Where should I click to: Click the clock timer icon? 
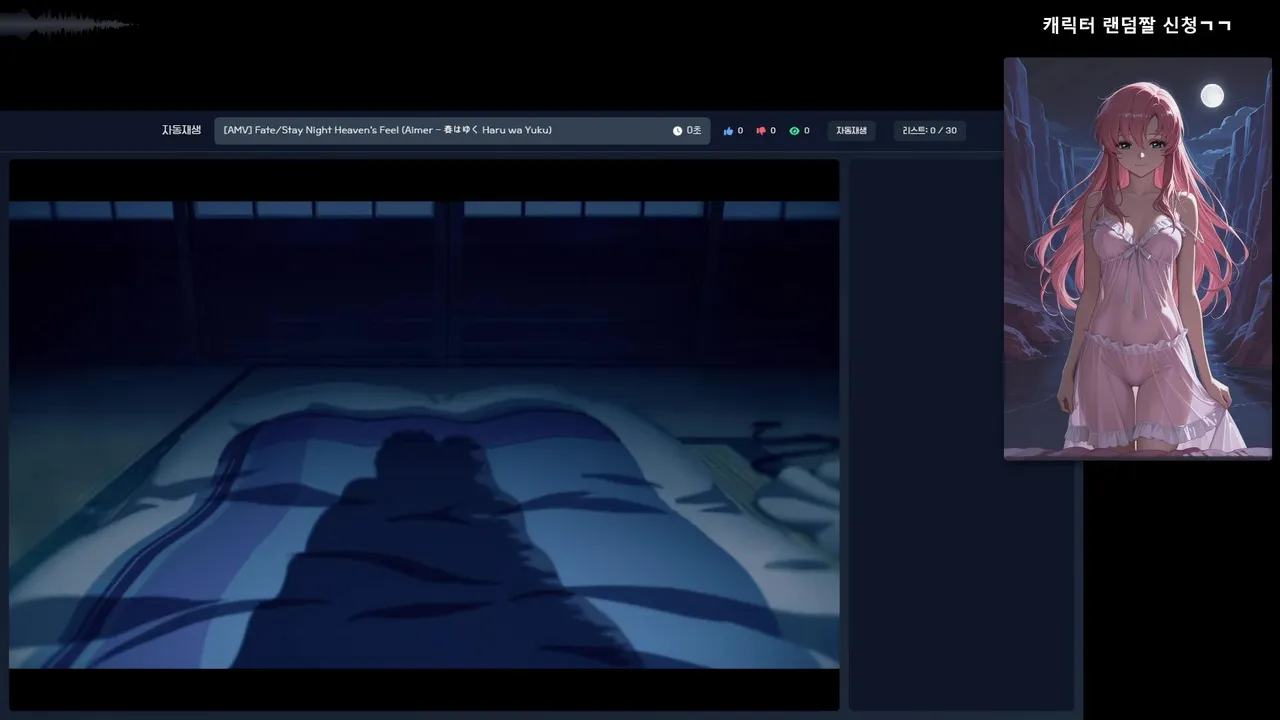(x=677, y=131)
